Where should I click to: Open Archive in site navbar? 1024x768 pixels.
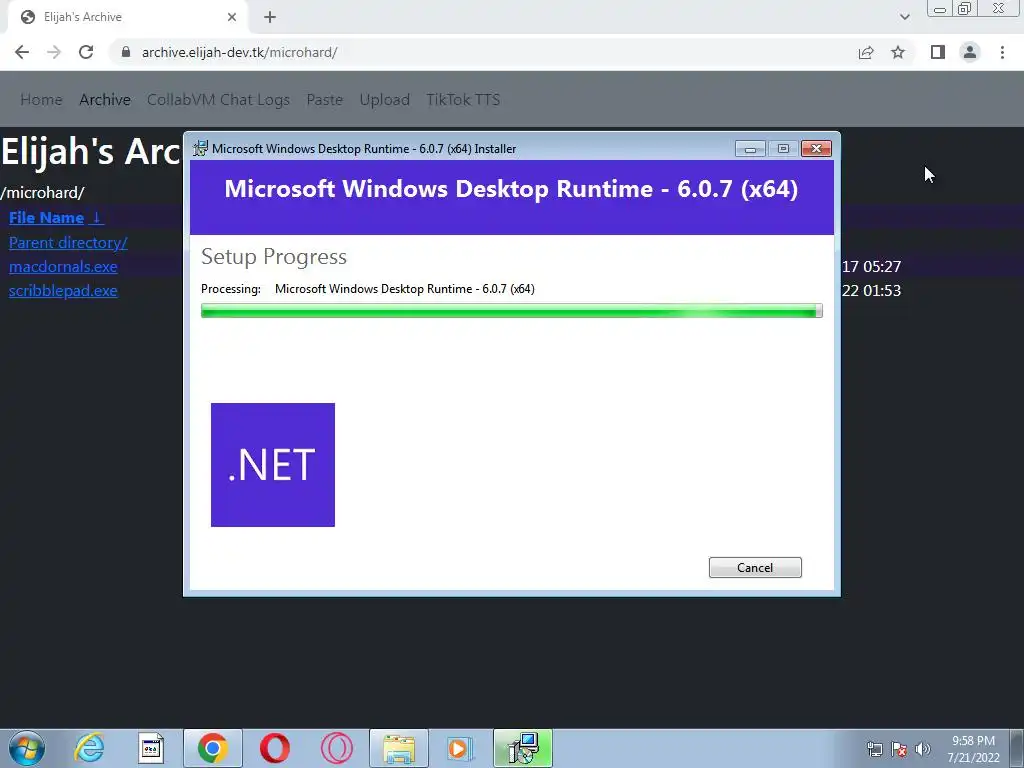coord(105,100)
